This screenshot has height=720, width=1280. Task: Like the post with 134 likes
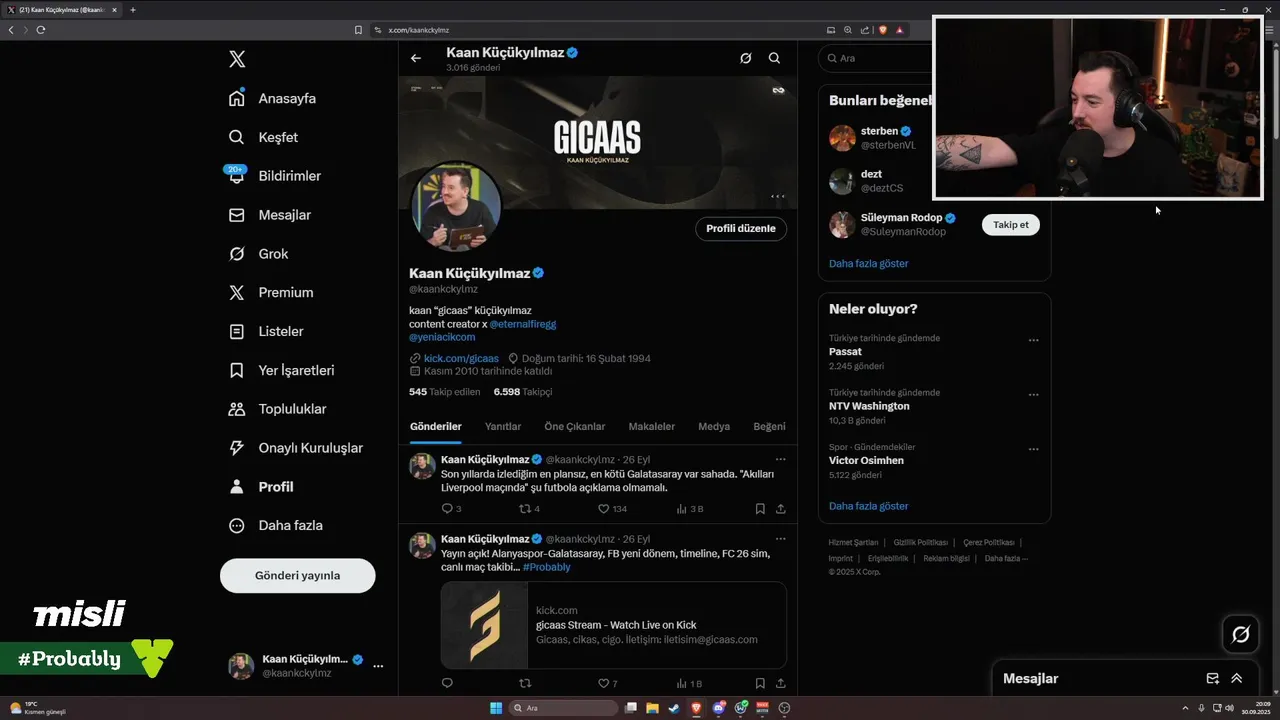(612, 509)
